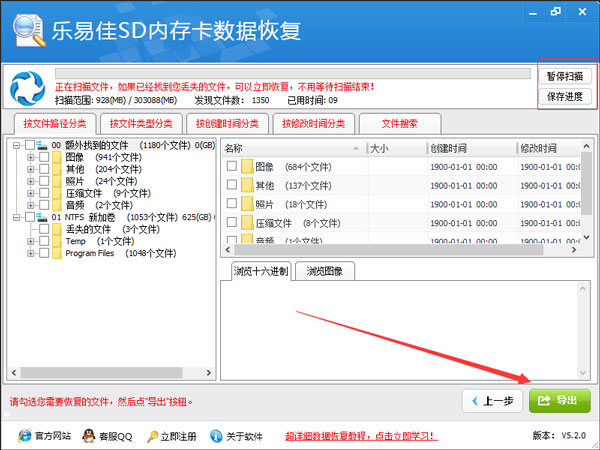Expand the 图像 (941个文件) tree node
Image resolution: width=600 pixels, height=450 pixels.
tap(31, 157)
